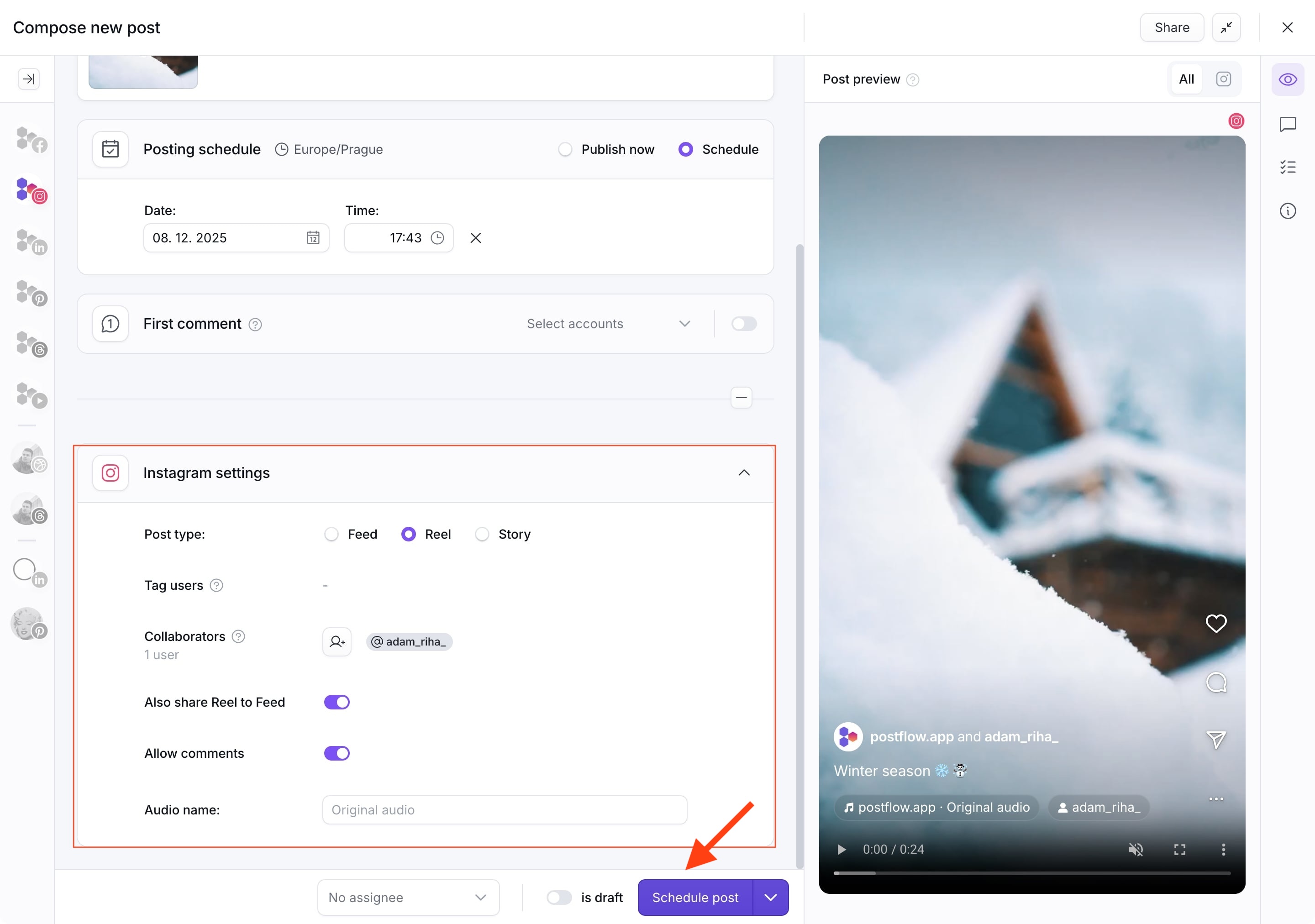Click the info icon in right sidebar
Screen dimensions: 1315x924
pos(1287,210)
